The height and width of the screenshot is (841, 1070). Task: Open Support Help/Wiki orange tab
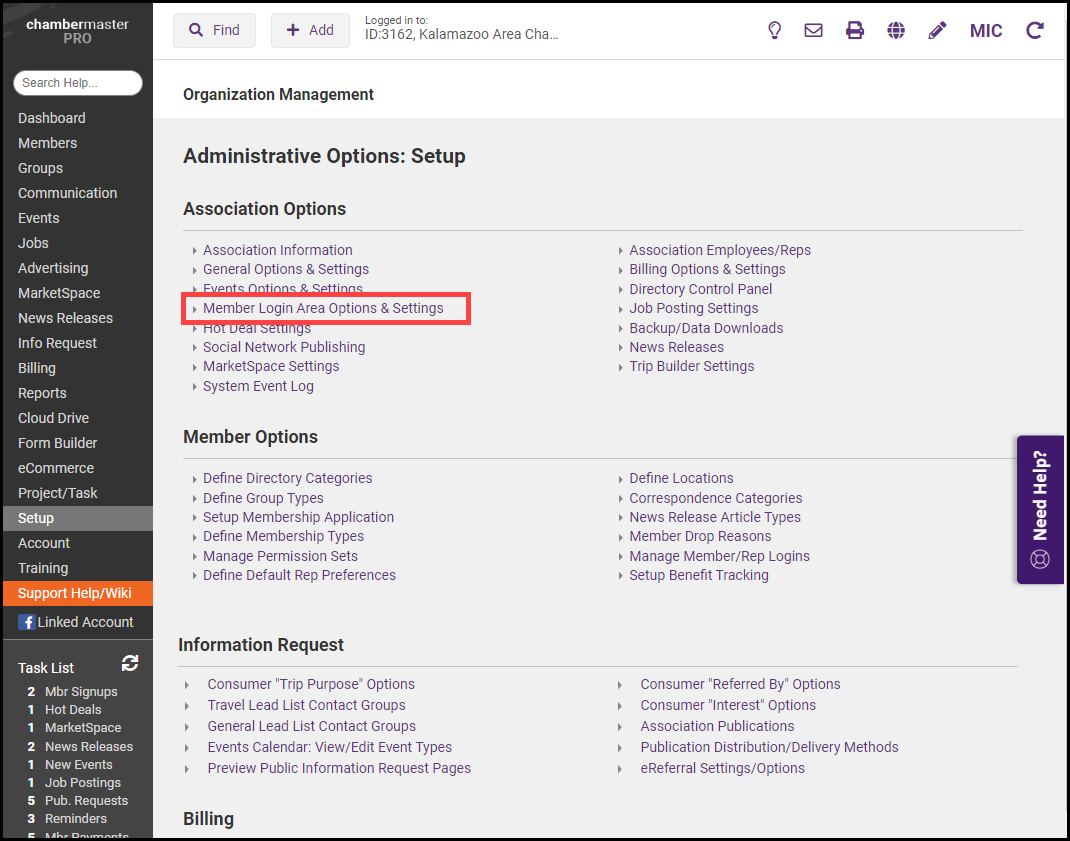[x=75, y=593]
